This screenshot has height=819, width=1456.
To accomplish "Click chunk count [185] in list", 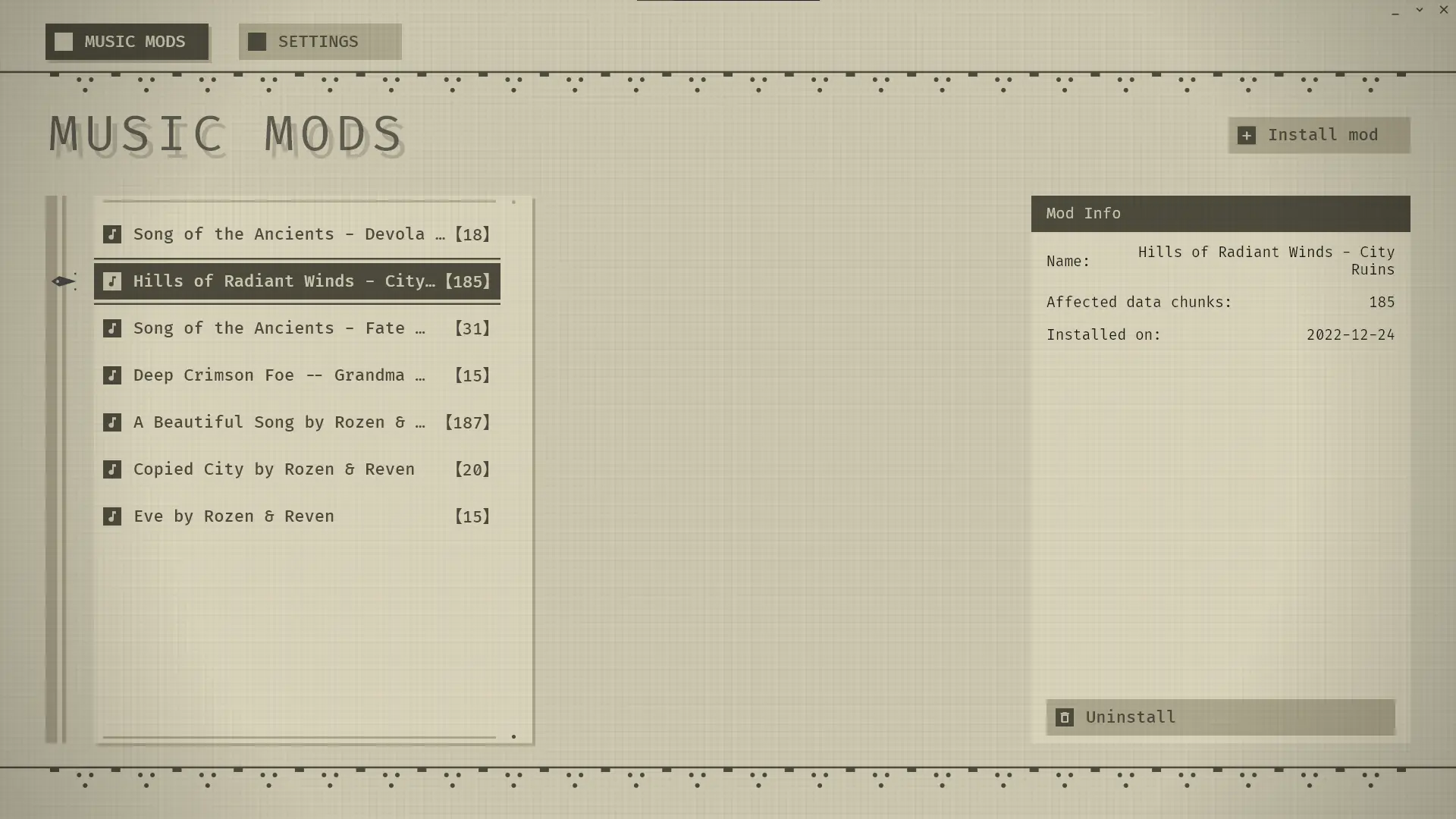I will [x=467, y=281].
